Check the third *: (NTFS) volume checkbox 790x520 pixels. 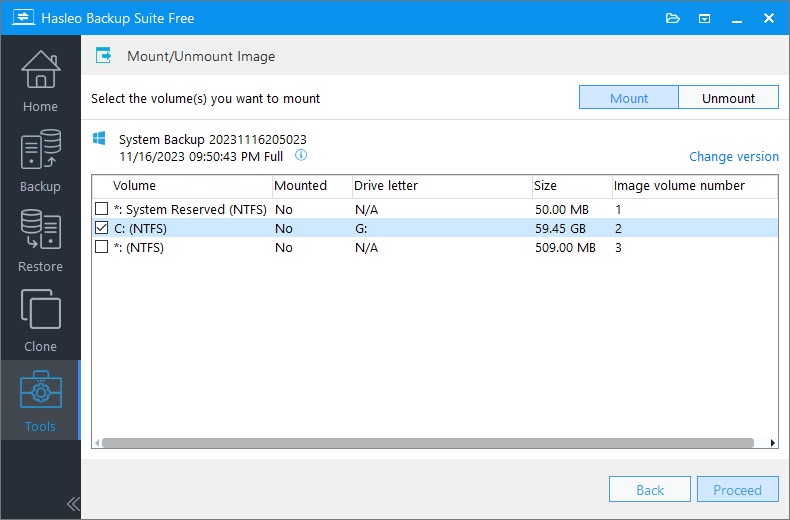[x=101, y=247]
